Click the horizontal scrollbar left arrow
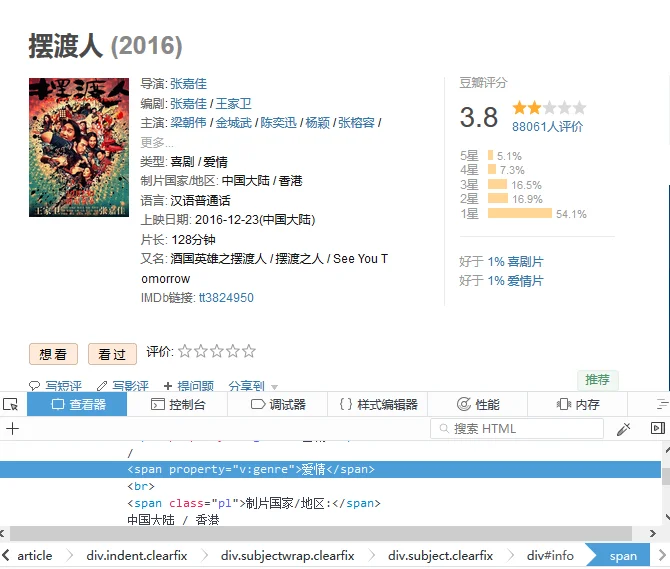The image size is (670, 569). pos(3,533)
